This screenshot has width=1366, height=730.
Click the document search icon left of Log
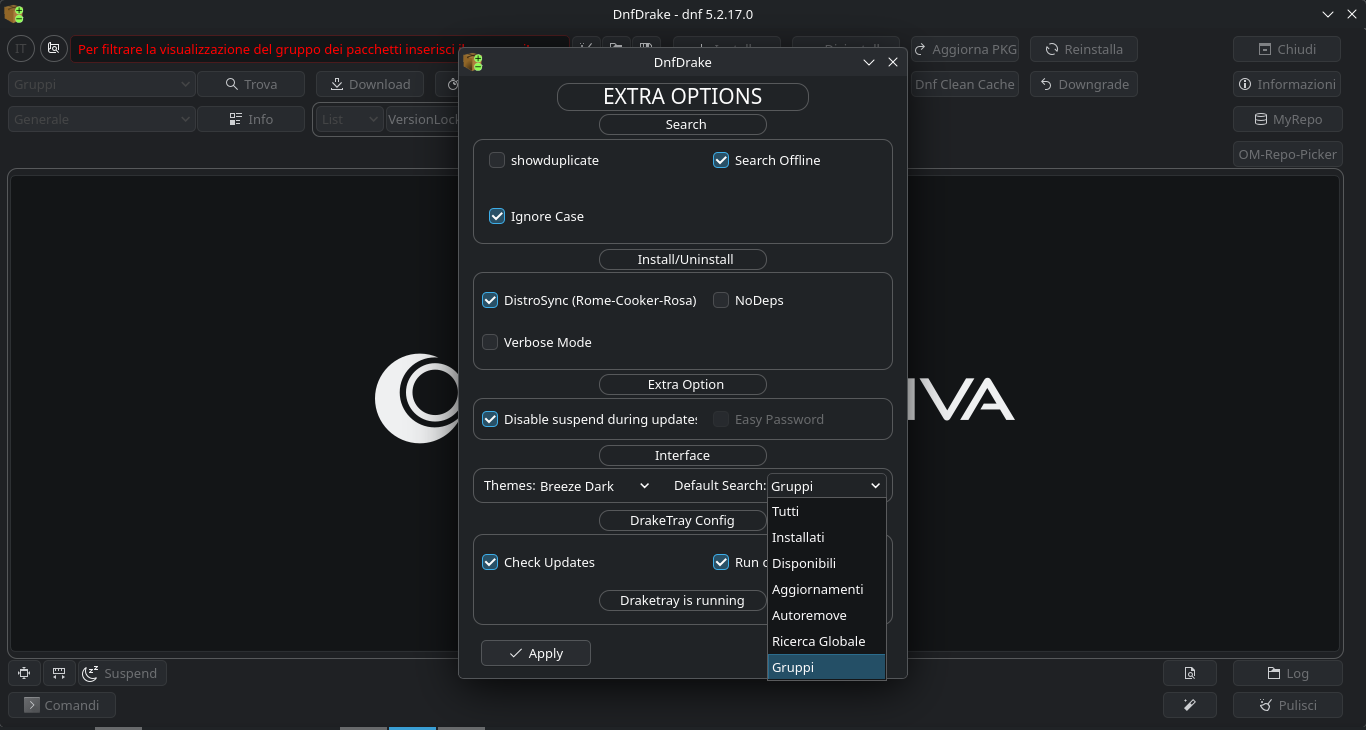click(x=1189, y=673)
